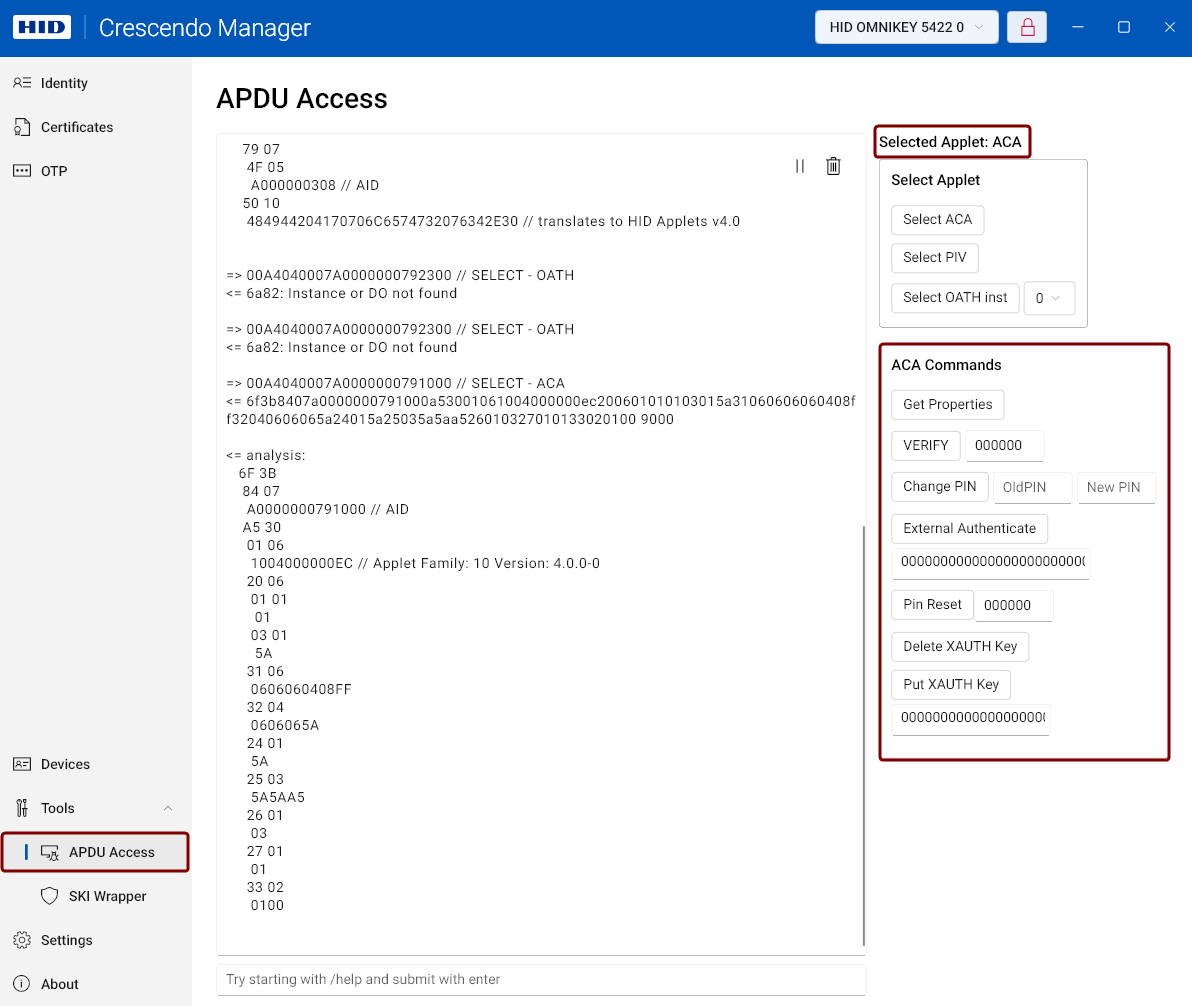Select the APDU Access menu item
This screenshot has width=1192, height=1006.
click(96, 852)
